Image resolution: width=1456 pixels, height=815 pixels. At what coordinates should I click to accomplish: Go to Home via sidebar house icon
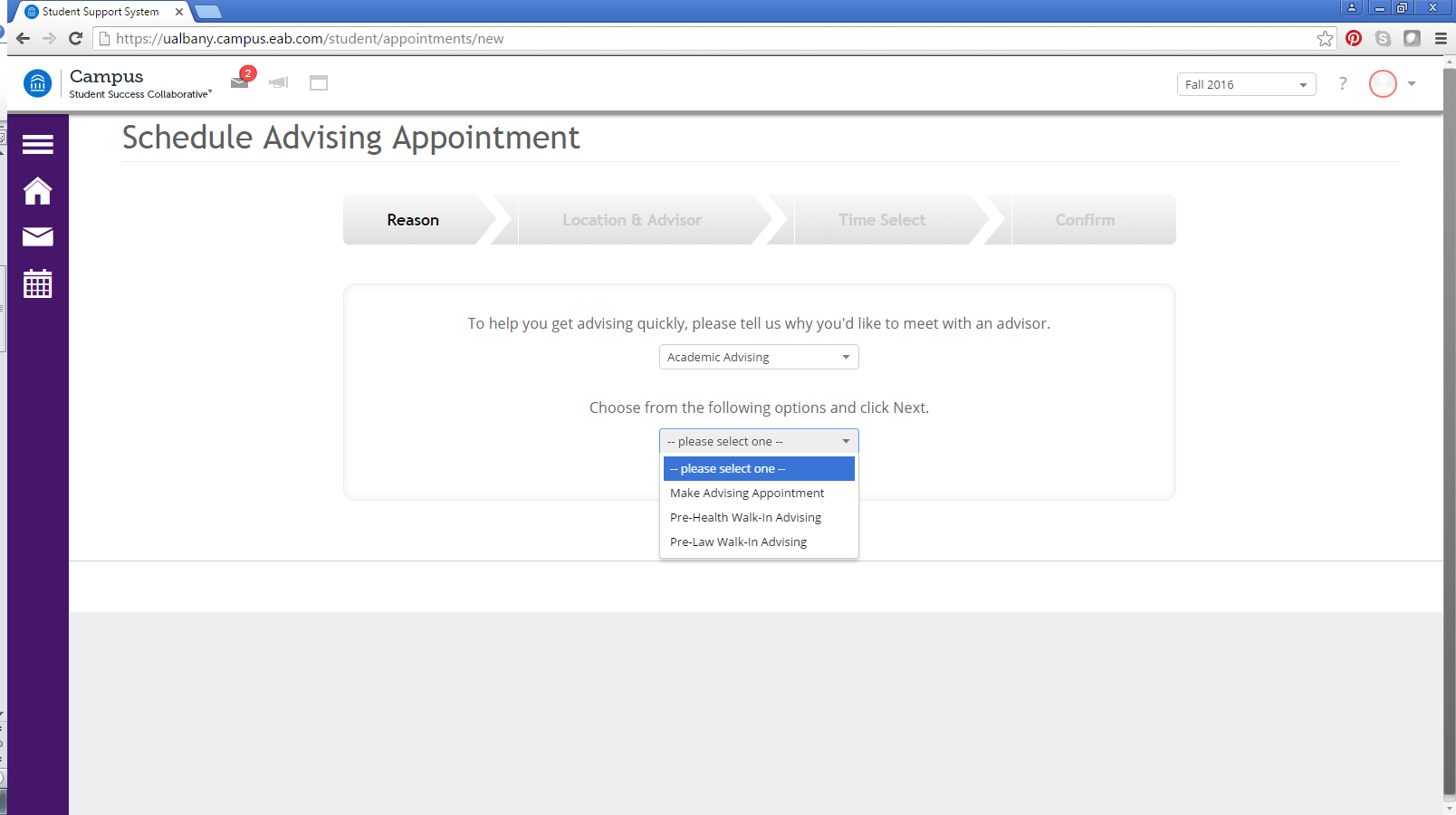click(37, 191)
